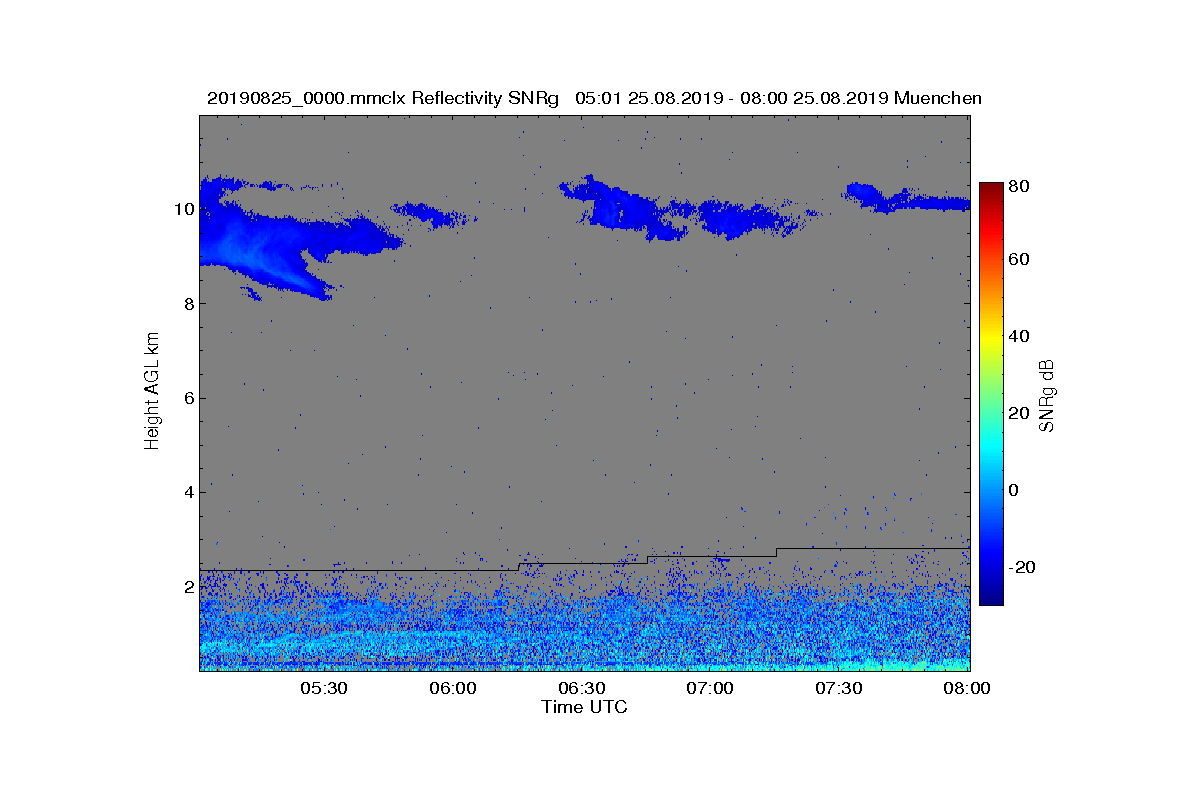
Task: Click the dark red top of colorbar
Action: pos(991,190)
